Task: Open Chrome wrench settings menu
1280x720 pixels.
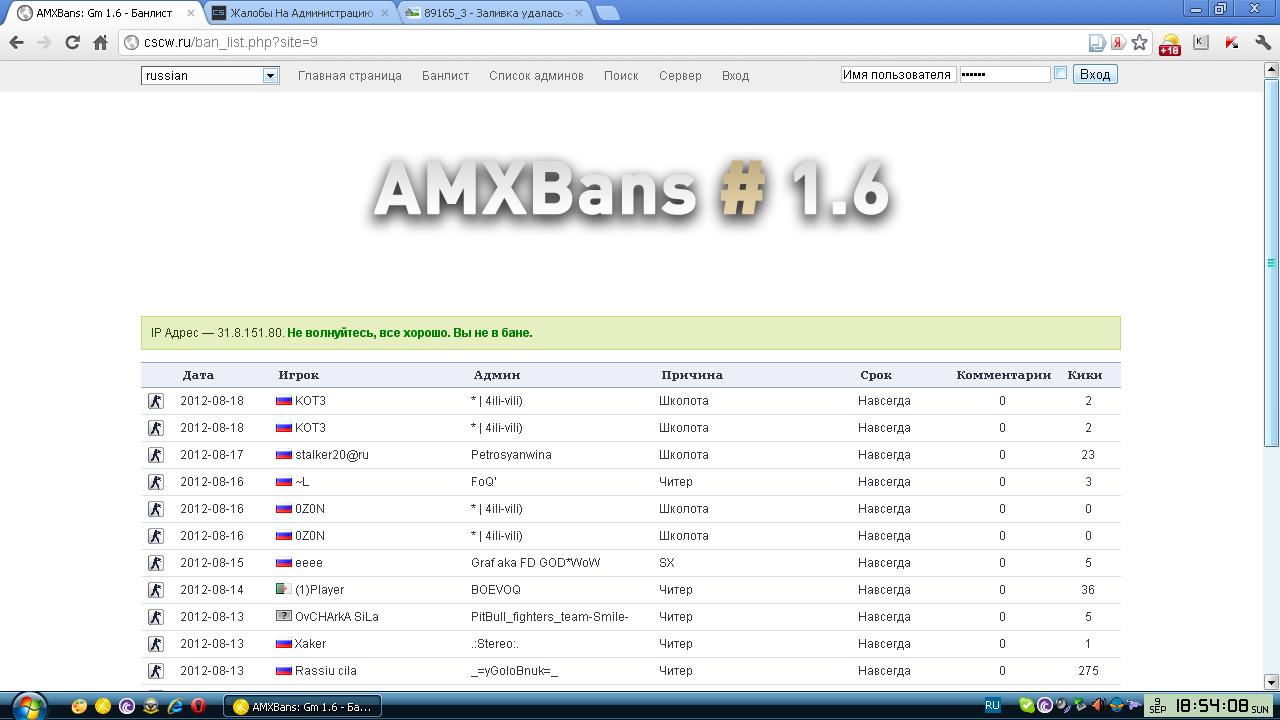Action: [x=1263, y=42]
